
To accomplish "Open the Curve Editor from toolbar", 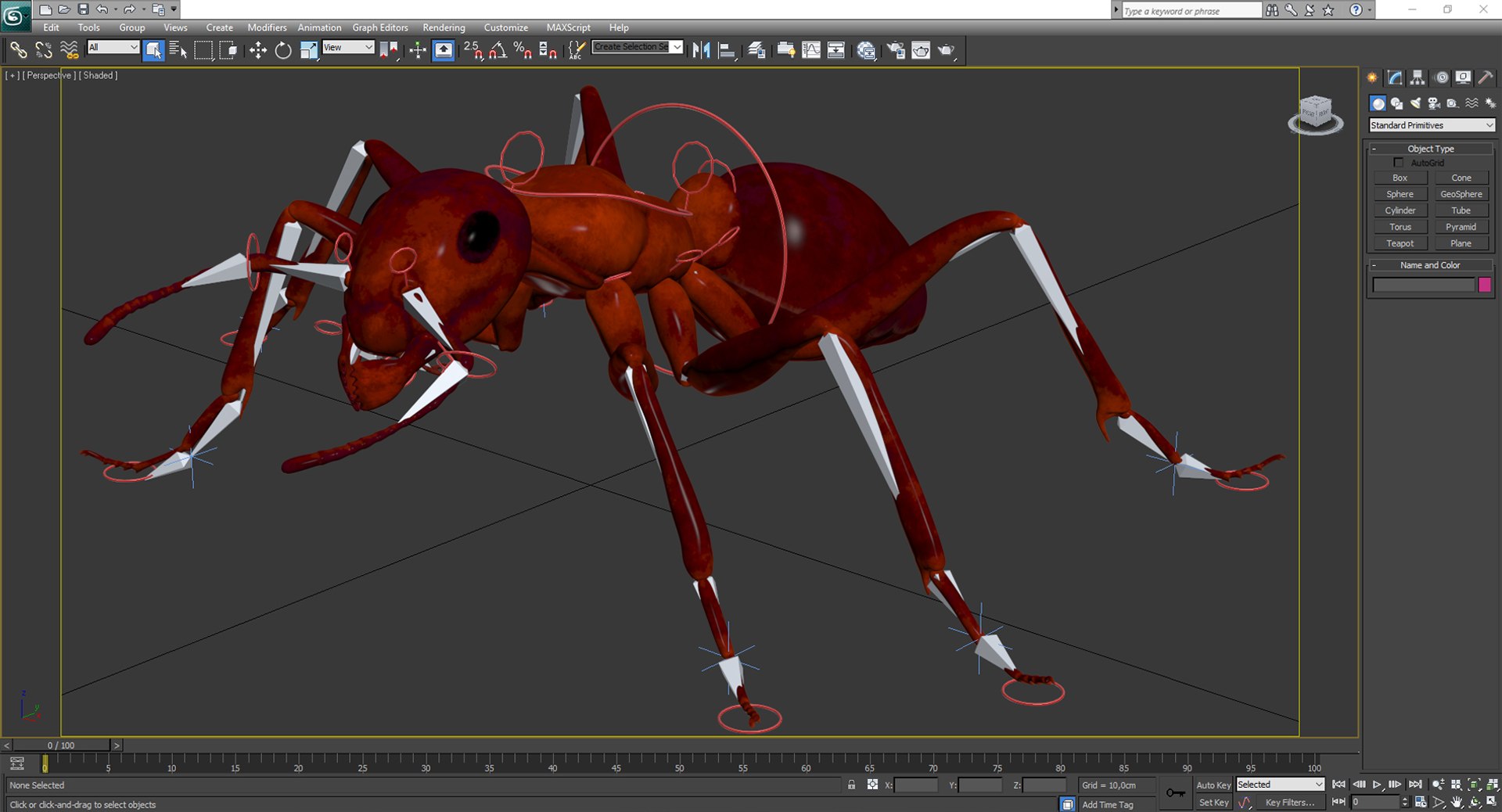I will (x=811, y=50).
